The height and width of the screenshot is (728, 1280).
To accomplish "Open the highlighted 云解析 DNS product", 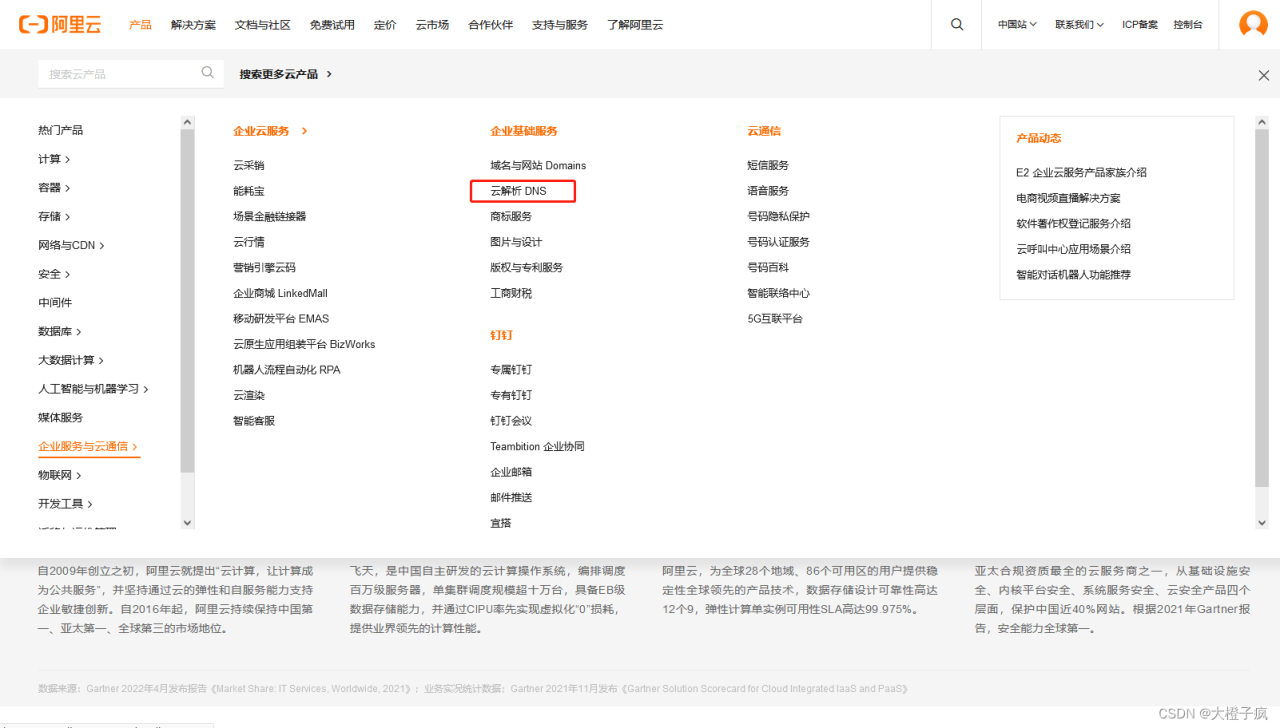I will click(x=521, y=190).
